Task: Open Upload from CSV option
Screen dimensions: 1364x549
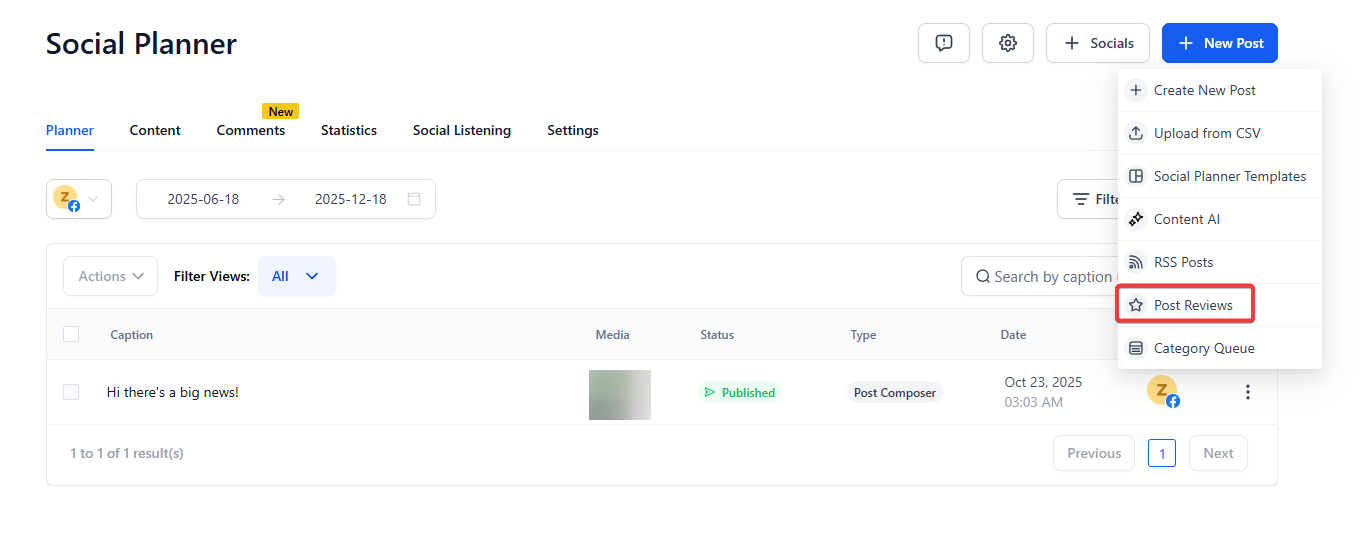Action: coord(1206,133)
